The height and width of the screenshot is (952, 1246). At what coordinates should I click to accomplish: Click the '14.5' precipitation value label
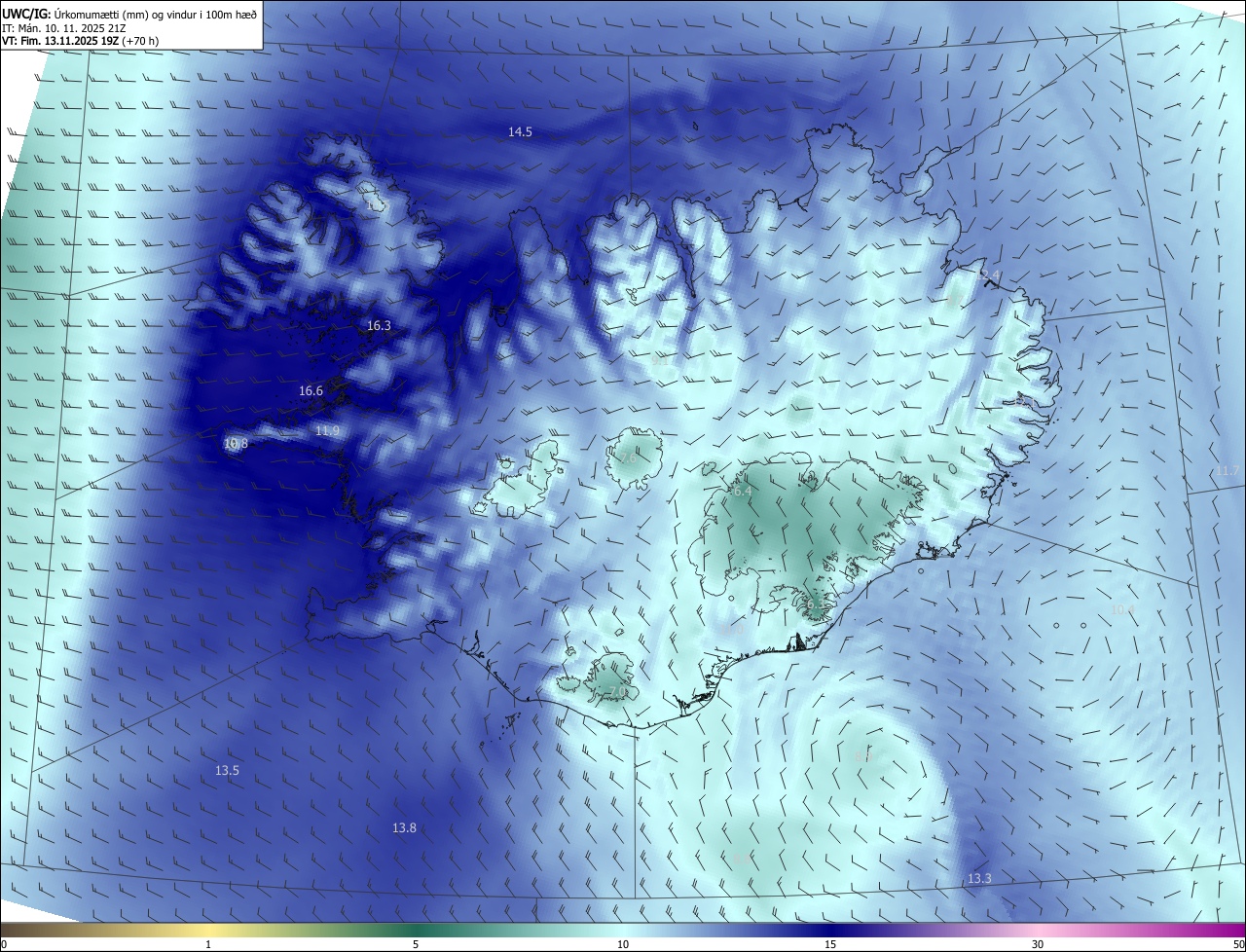[x=520, y=131]
